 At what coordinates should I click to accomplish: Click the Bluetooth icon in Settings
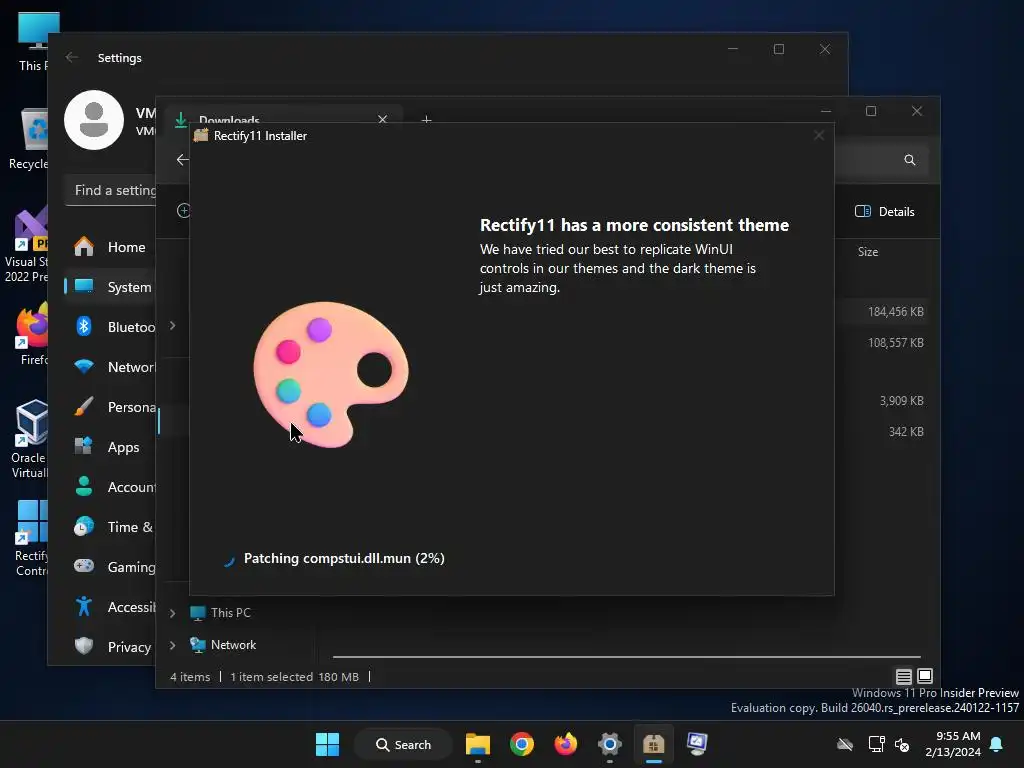[x=84, y=326]
